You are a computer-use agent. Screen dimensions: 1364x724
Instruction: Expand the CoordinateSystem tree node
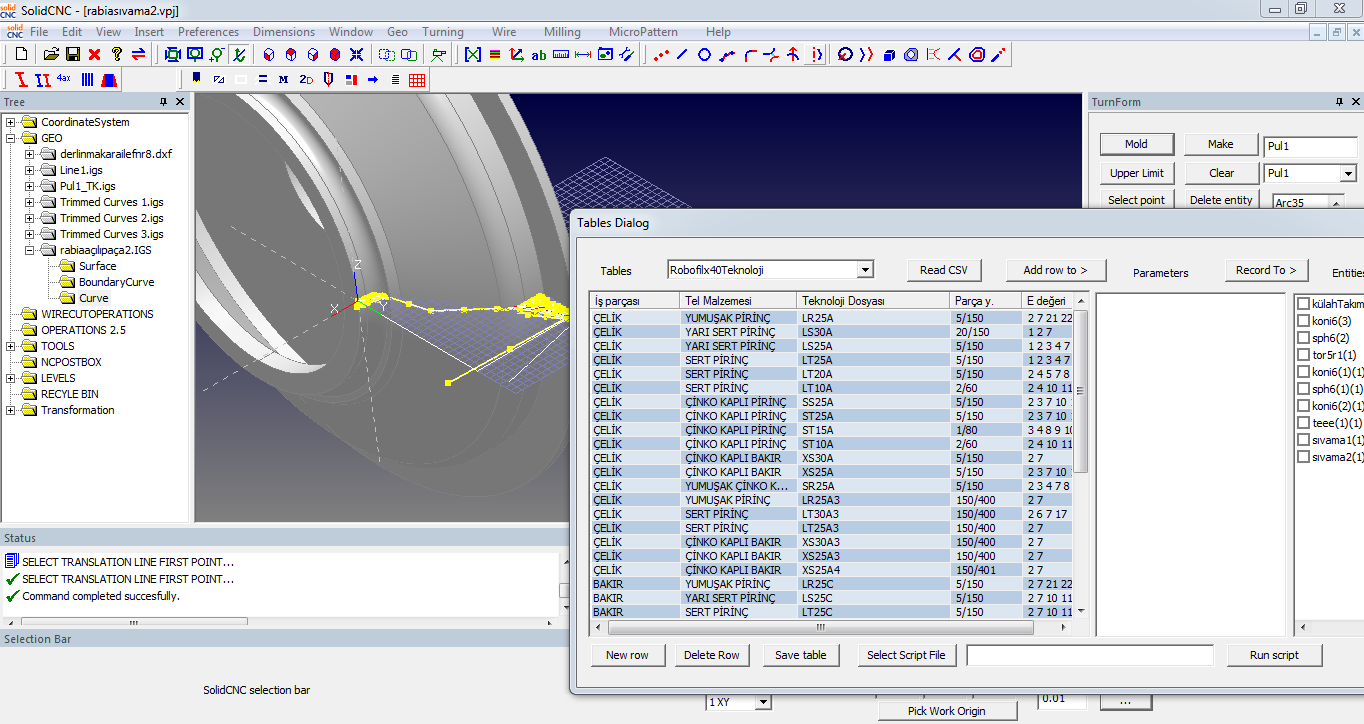(11, 122)
